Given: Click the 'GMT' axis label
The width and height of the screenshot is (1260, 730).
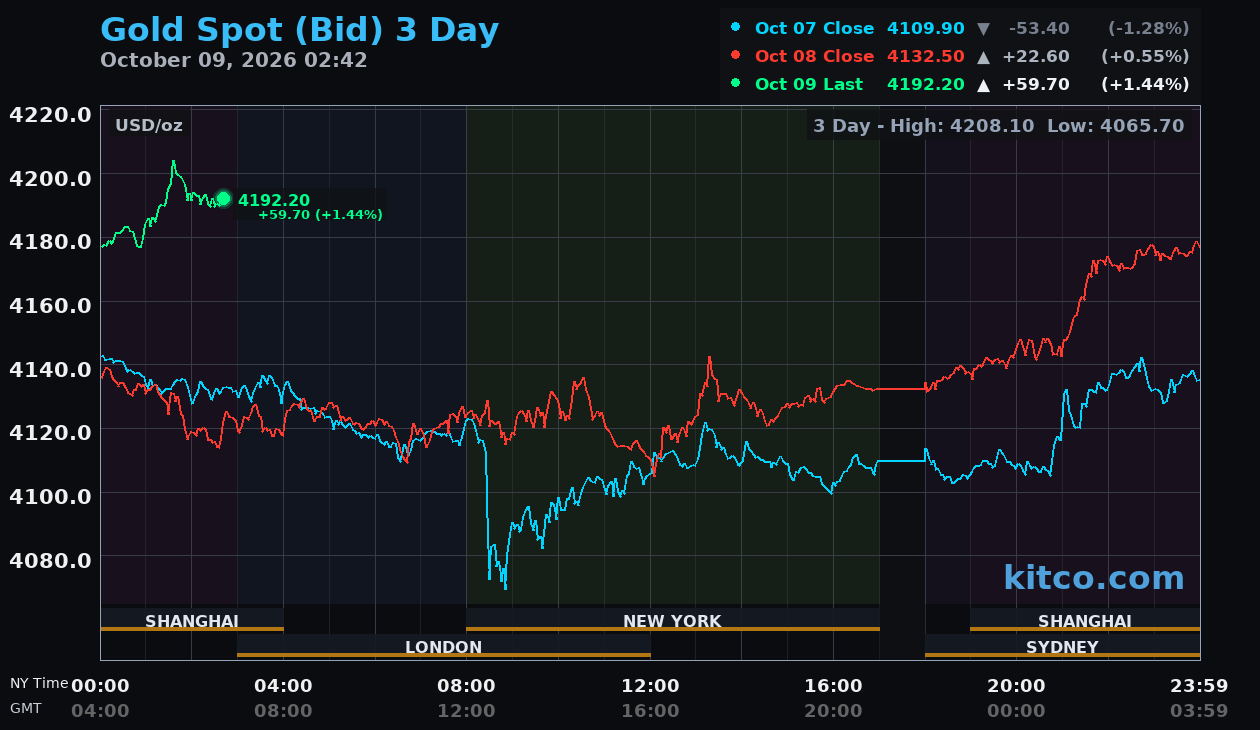Looking at the screenshot, I should (26, 708).
